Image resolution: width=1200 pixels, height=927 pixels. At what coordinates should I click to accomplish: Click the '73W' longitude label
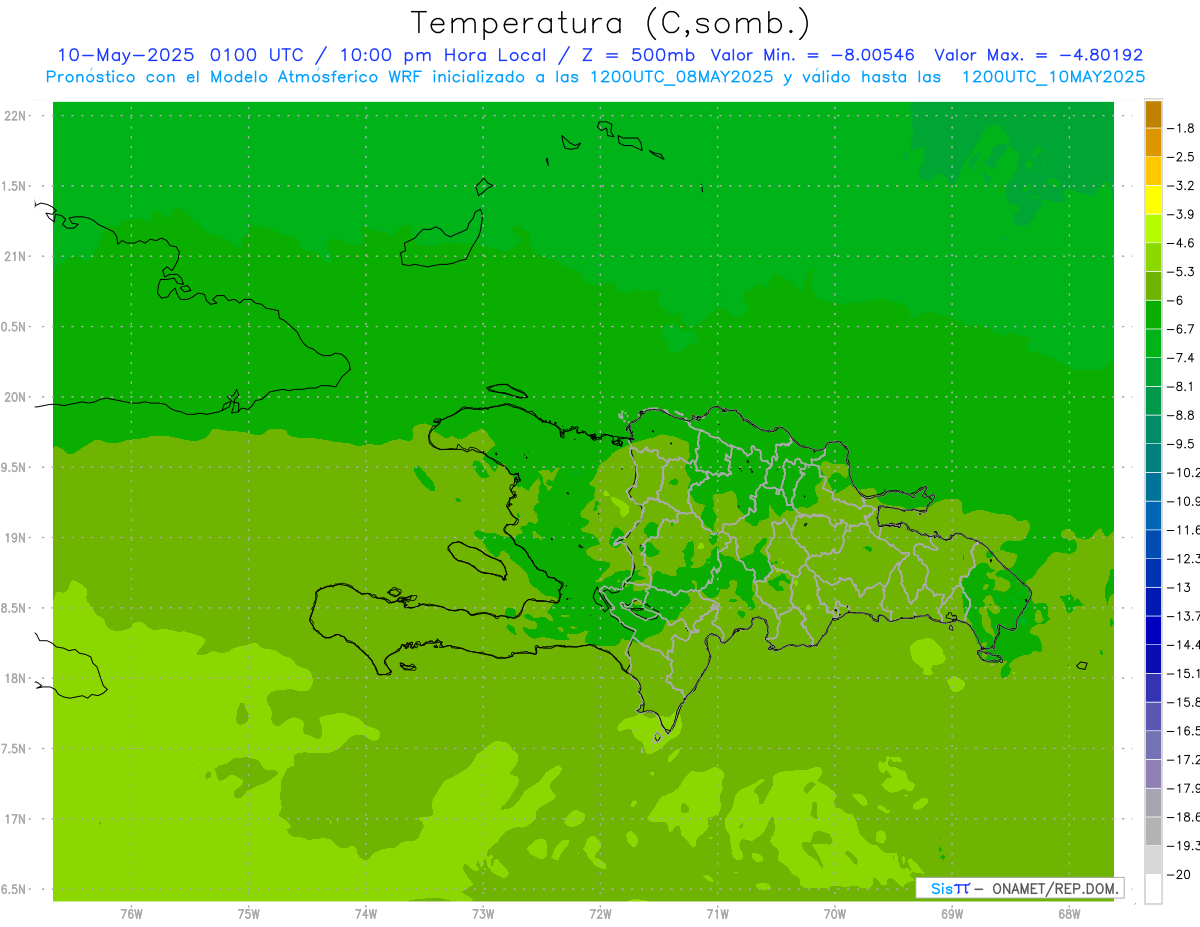click(483, 913)
